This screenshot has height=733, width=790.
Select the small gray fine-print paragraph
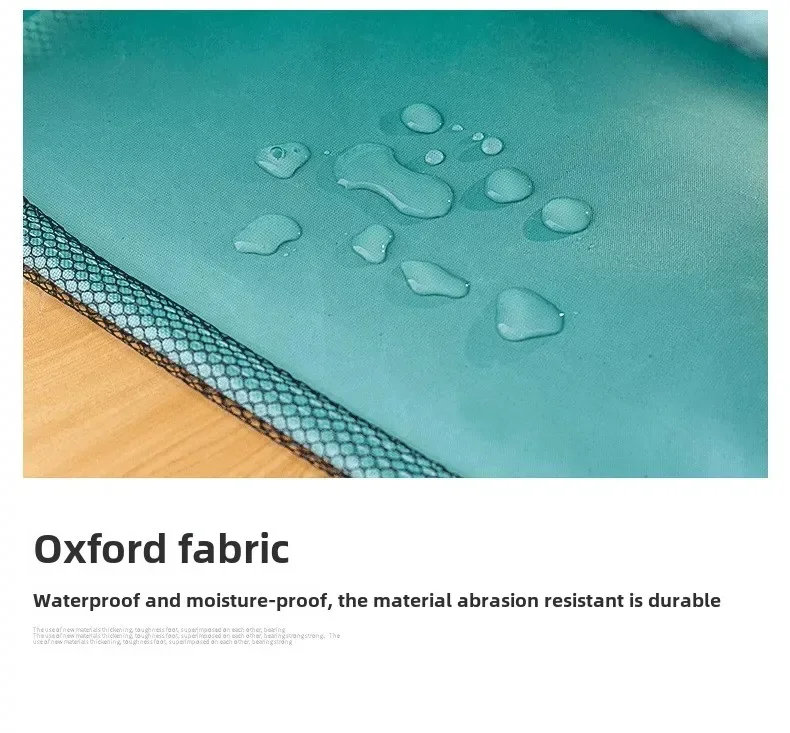(x=186, y=636)
